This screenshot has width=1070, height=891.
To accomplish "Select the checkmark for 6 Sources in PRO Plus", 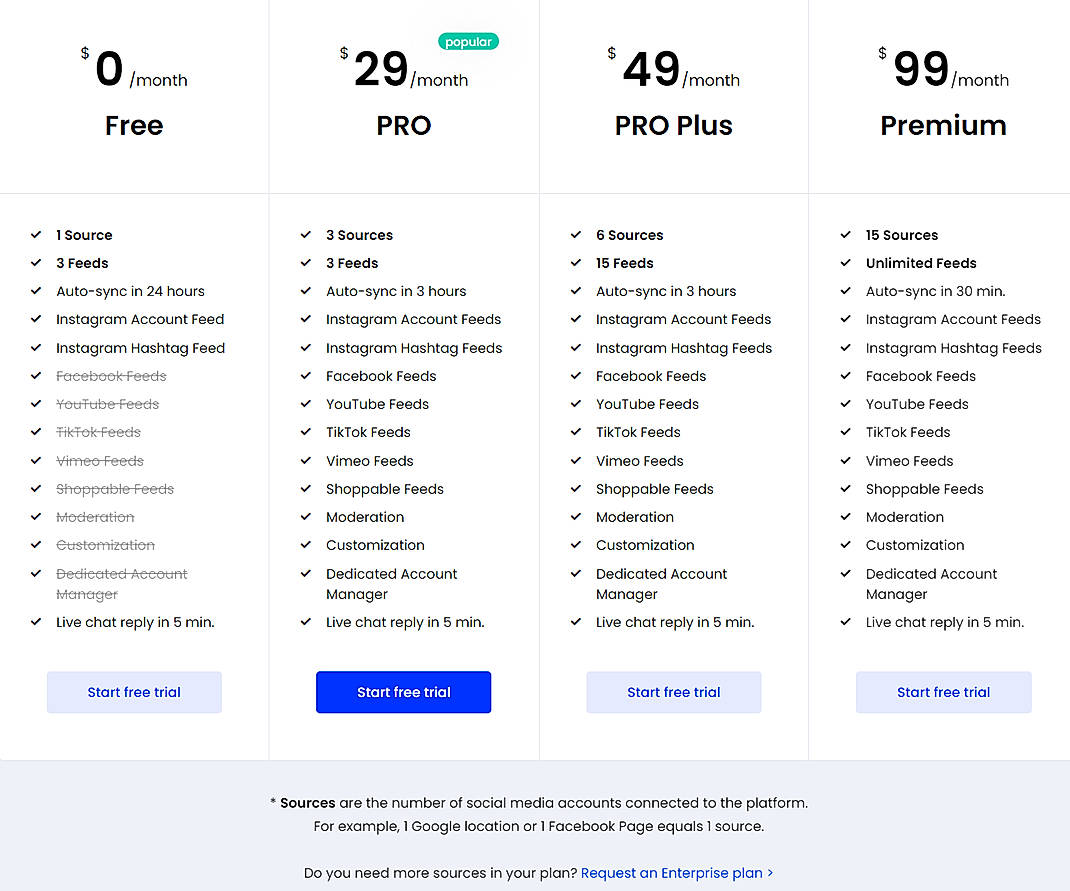I will coord(576,235).
